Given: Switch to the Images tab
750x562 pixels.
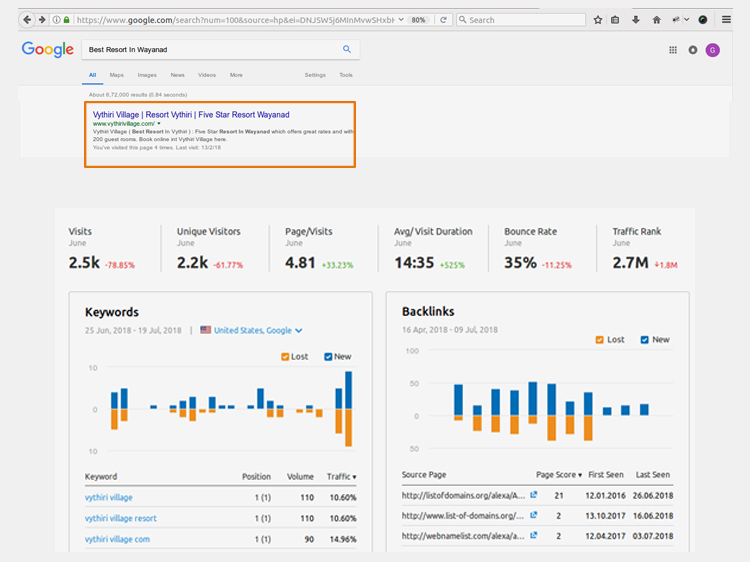Looking at the screenshot, I should coord(147,75).
